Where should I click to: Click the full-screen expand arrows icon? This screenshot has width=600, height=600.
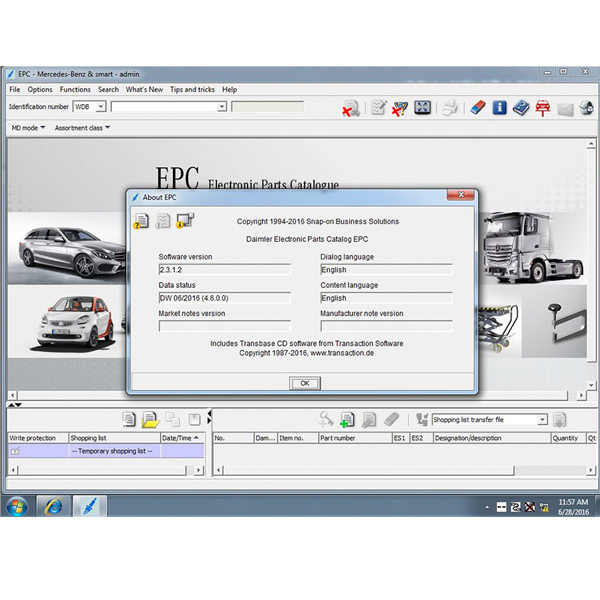point(422,108)
